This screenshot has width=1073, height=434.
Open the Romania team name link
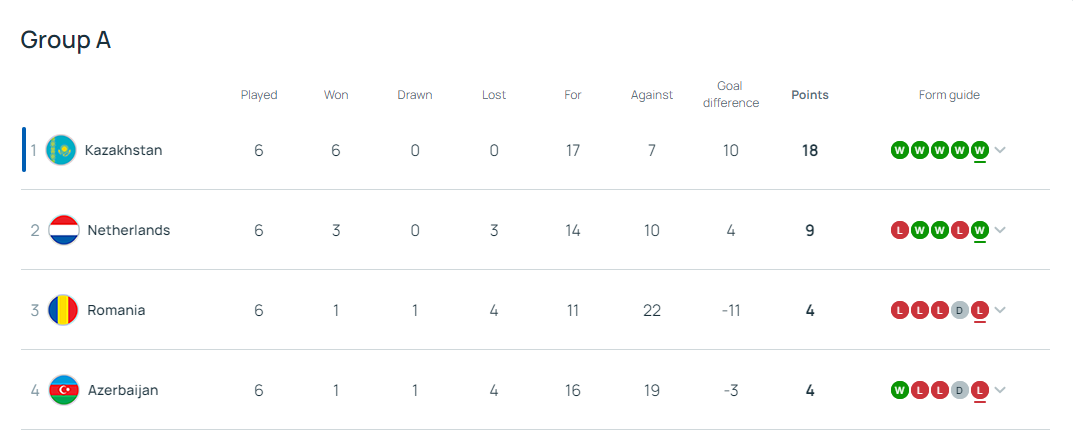tap(116, 310)
